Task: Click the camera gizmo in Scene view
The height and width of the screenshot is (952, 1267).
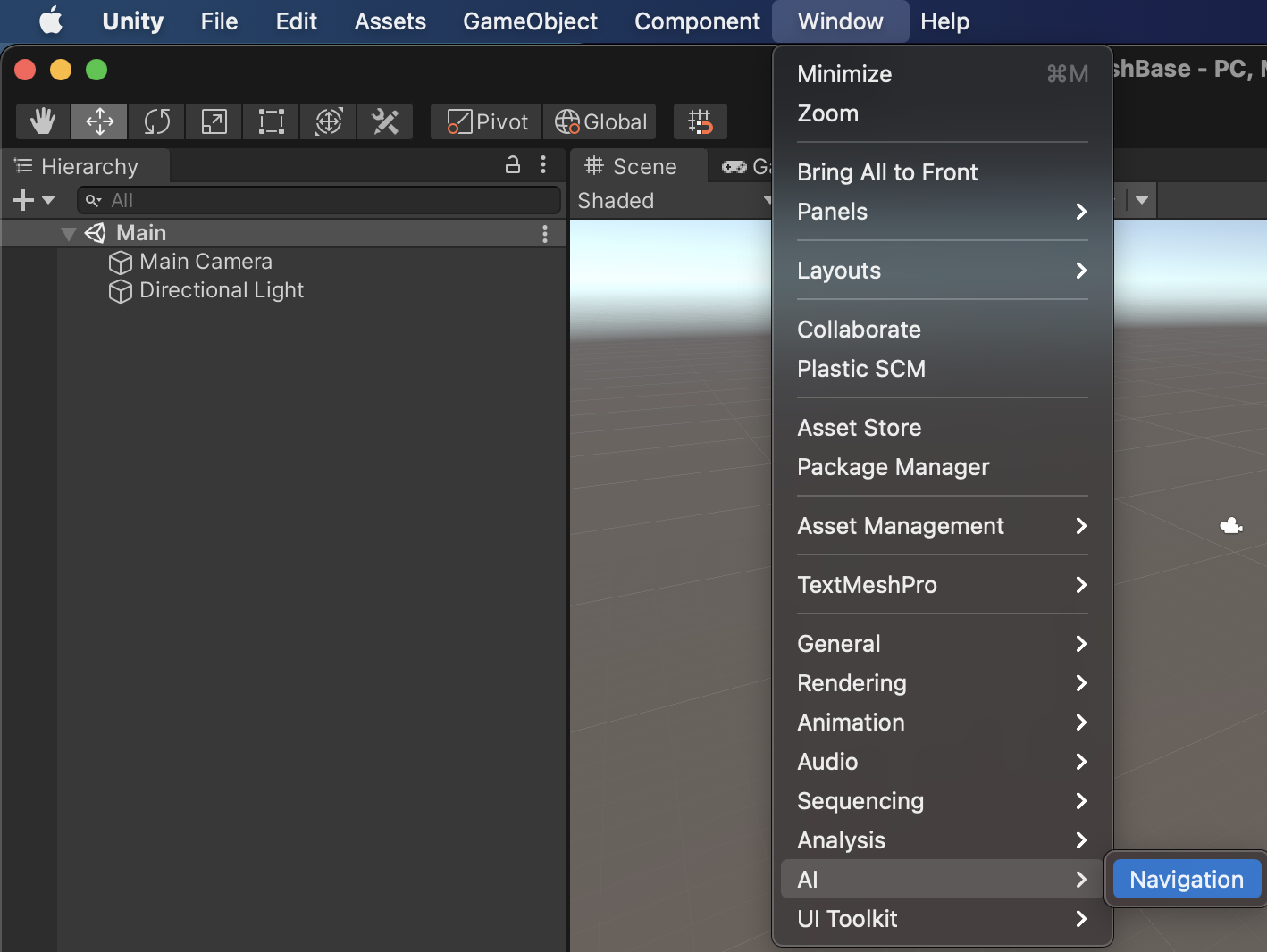Action: (1231, 526)
